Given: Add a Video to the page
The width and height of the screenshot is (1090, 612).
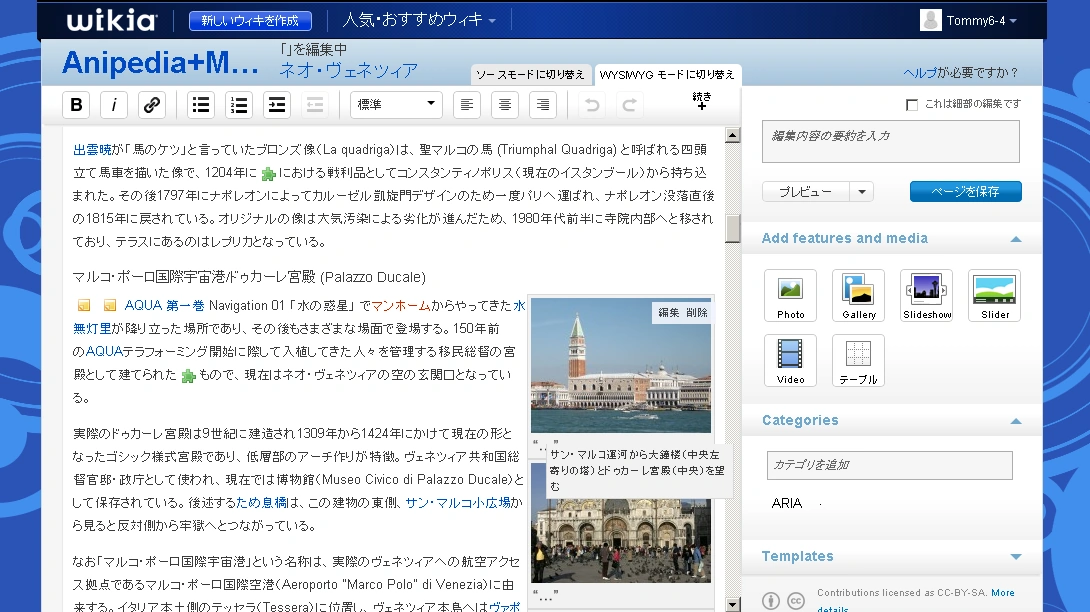Looking at the screenshot, I should [790, 360].
